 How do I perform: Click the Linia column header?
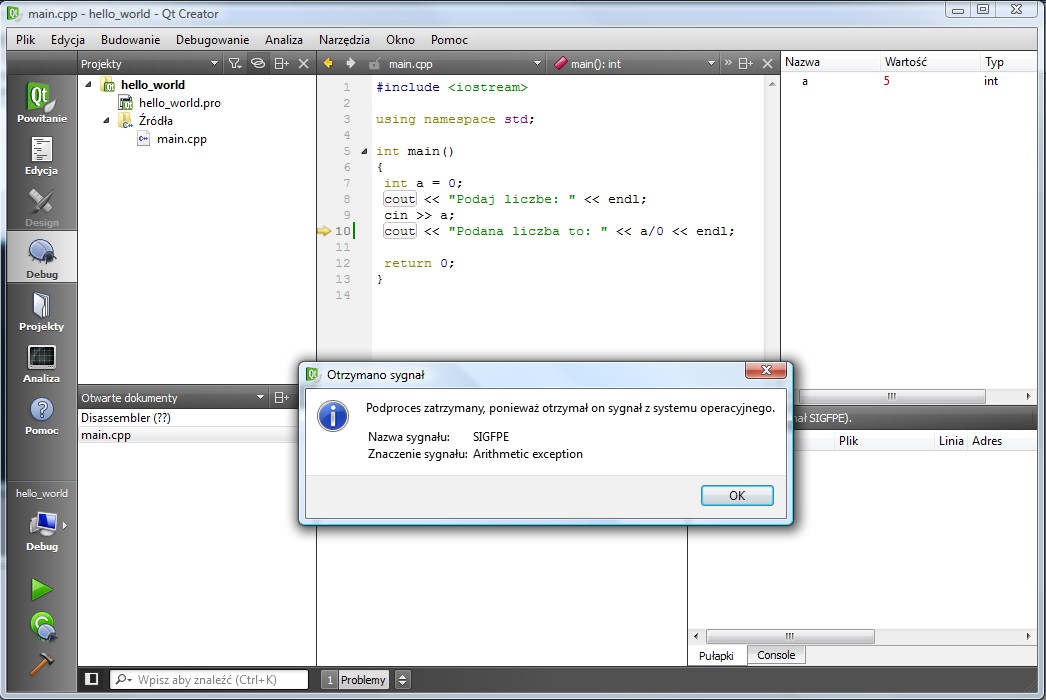(951, 440)
